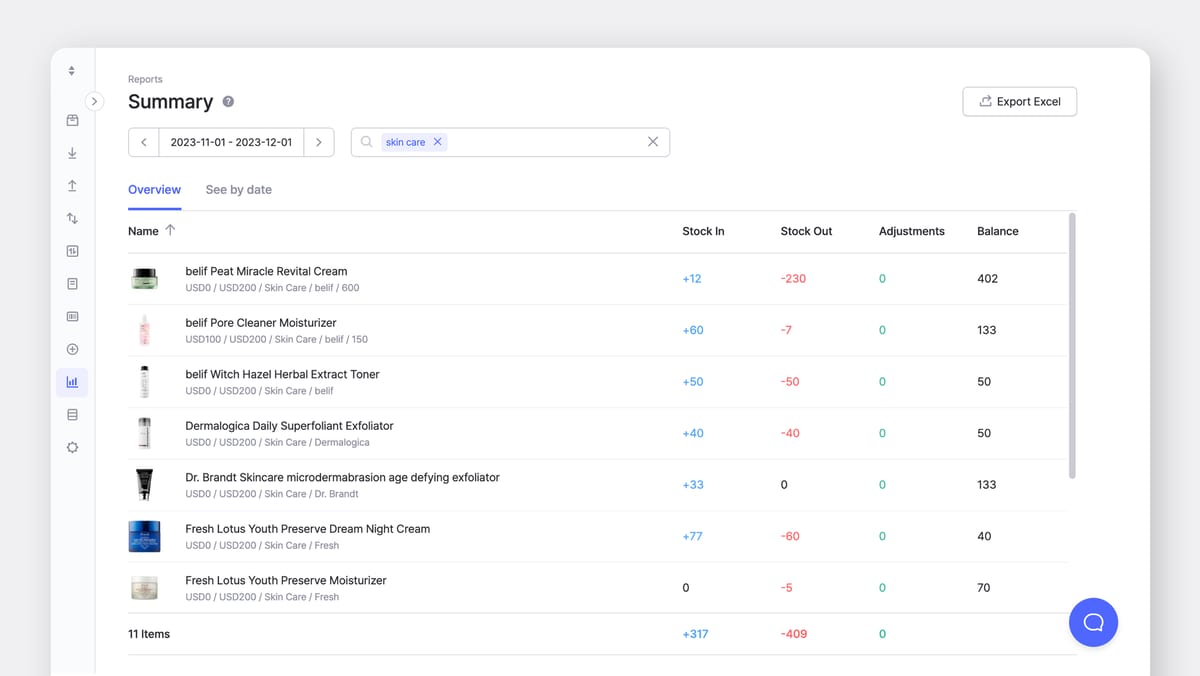Click the help icon beside Summary
The height and width of the screenshot is (676, 1200).
point(228,102)
